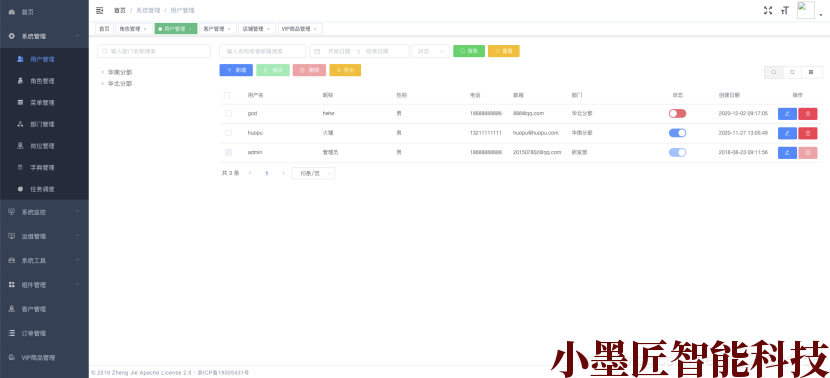Expand the 华南分部 tree node
Image resolution: width=830 pixels, height=378 pixels.
pos(103,72)
